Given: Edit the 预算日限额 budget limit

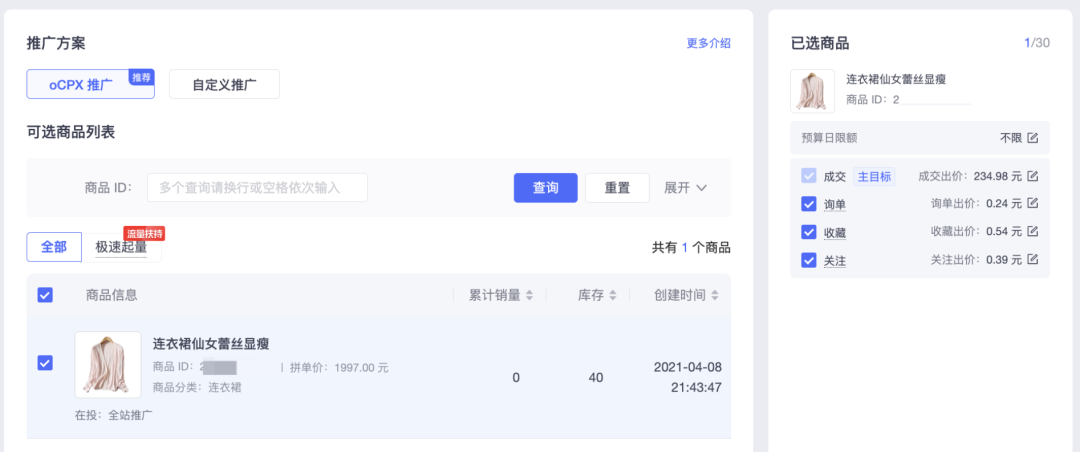Looking at the screenshot, I should (1033, 138).
